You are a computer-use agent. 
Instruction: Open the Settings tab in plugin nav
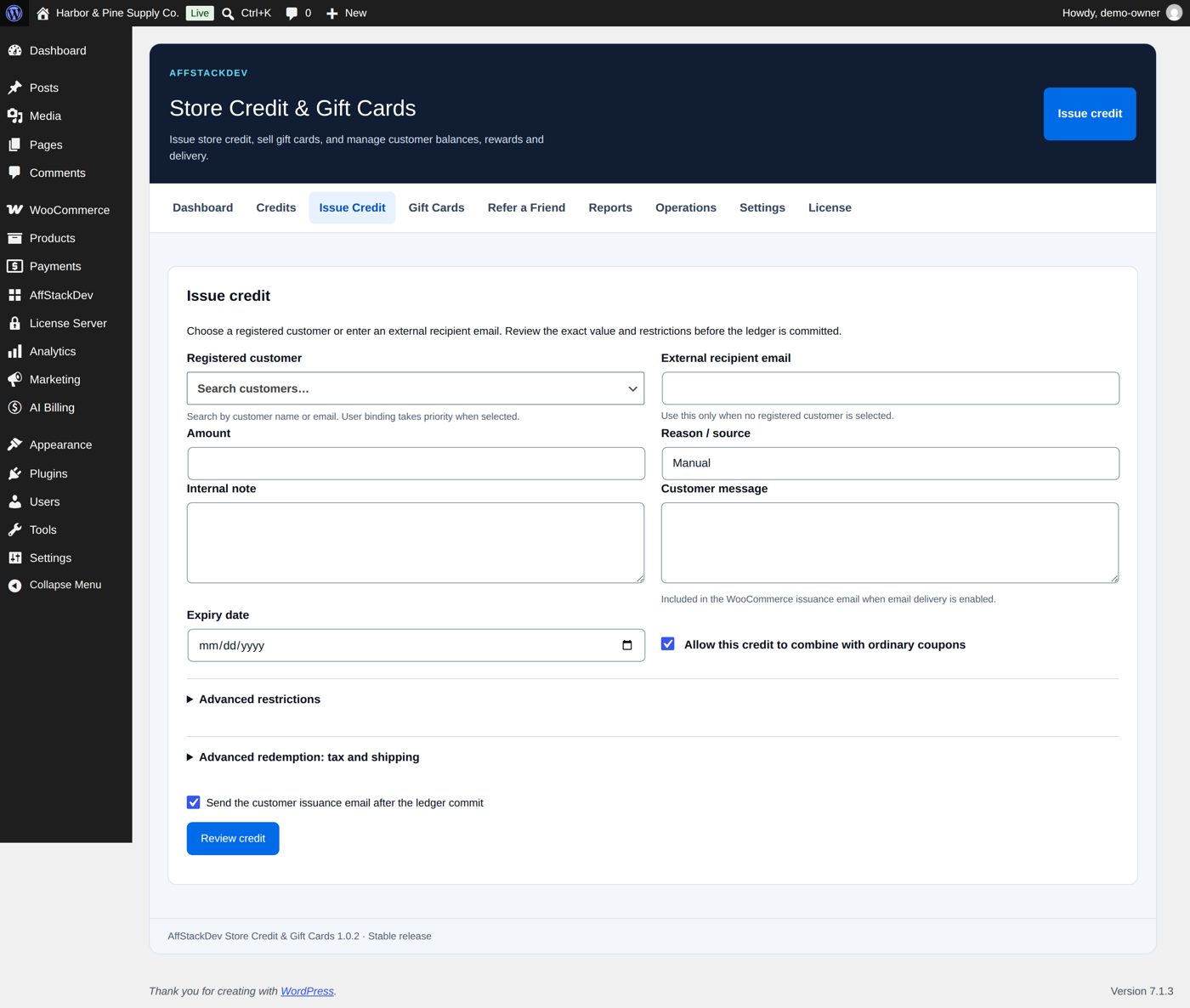coord(762,207)
